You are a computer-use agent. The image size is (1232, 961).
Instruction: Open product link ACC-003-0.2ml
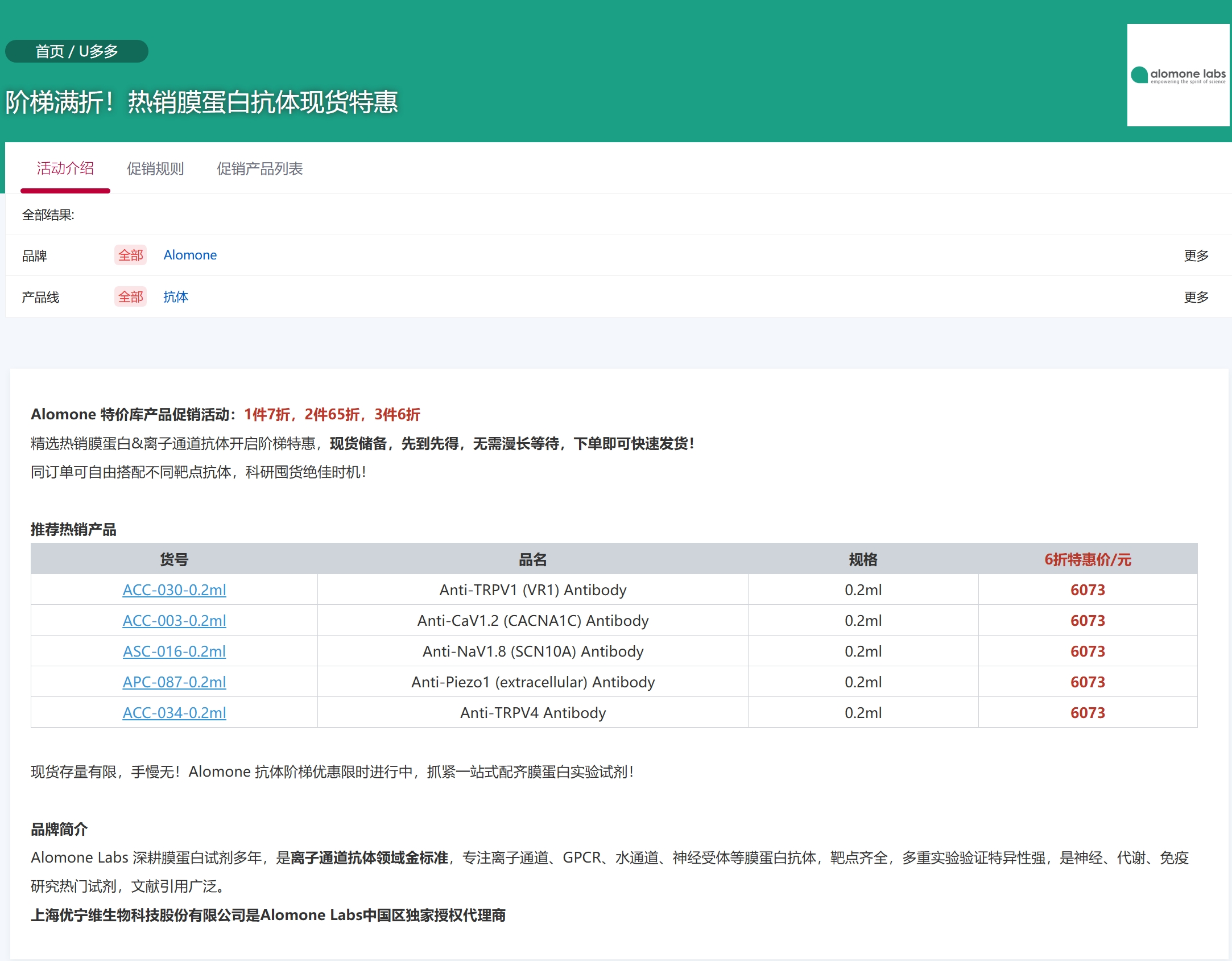pos(174,620)
